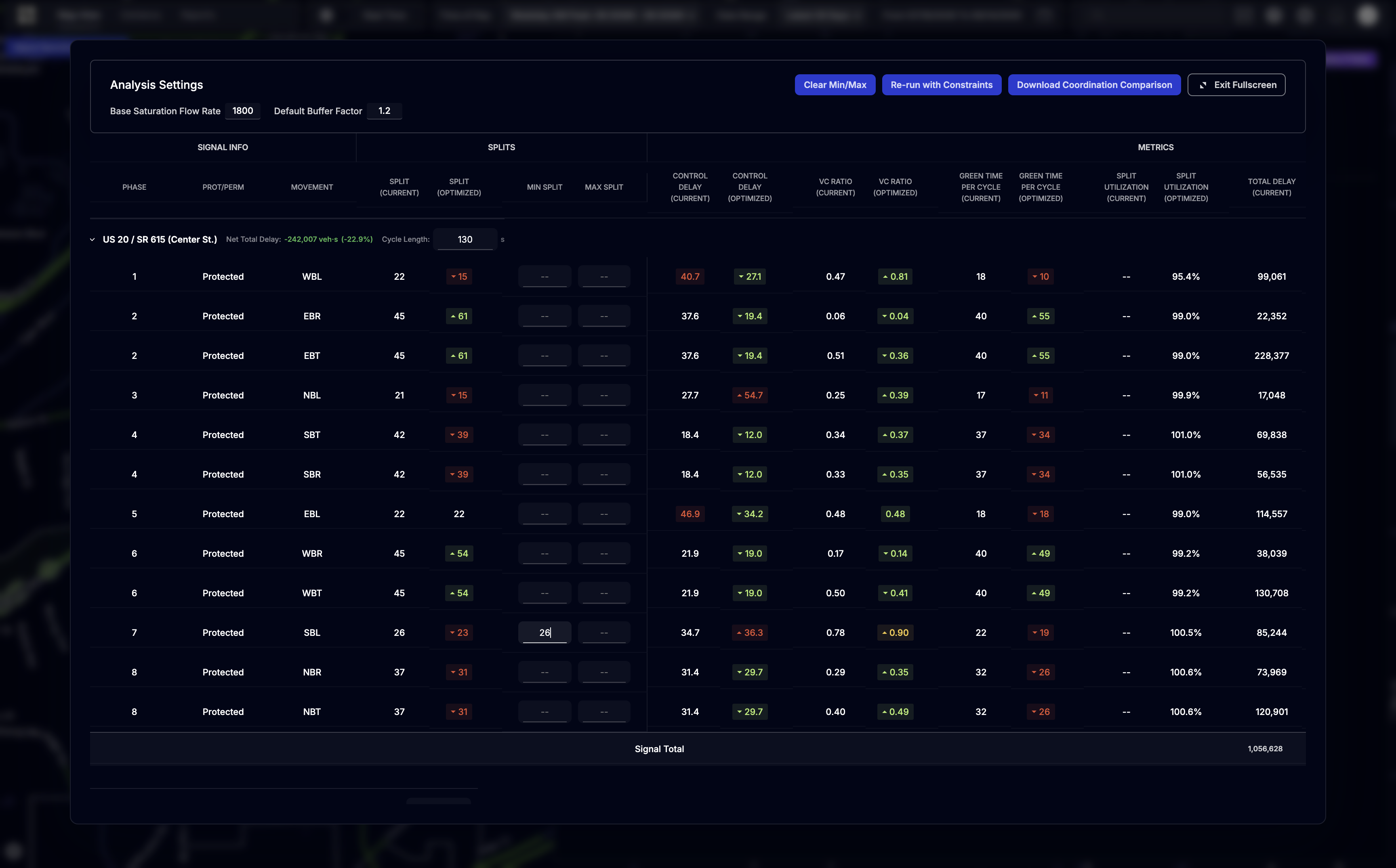Set min split for NBL row
This screenshot has width=1396, height=868.
coord(545,396)
